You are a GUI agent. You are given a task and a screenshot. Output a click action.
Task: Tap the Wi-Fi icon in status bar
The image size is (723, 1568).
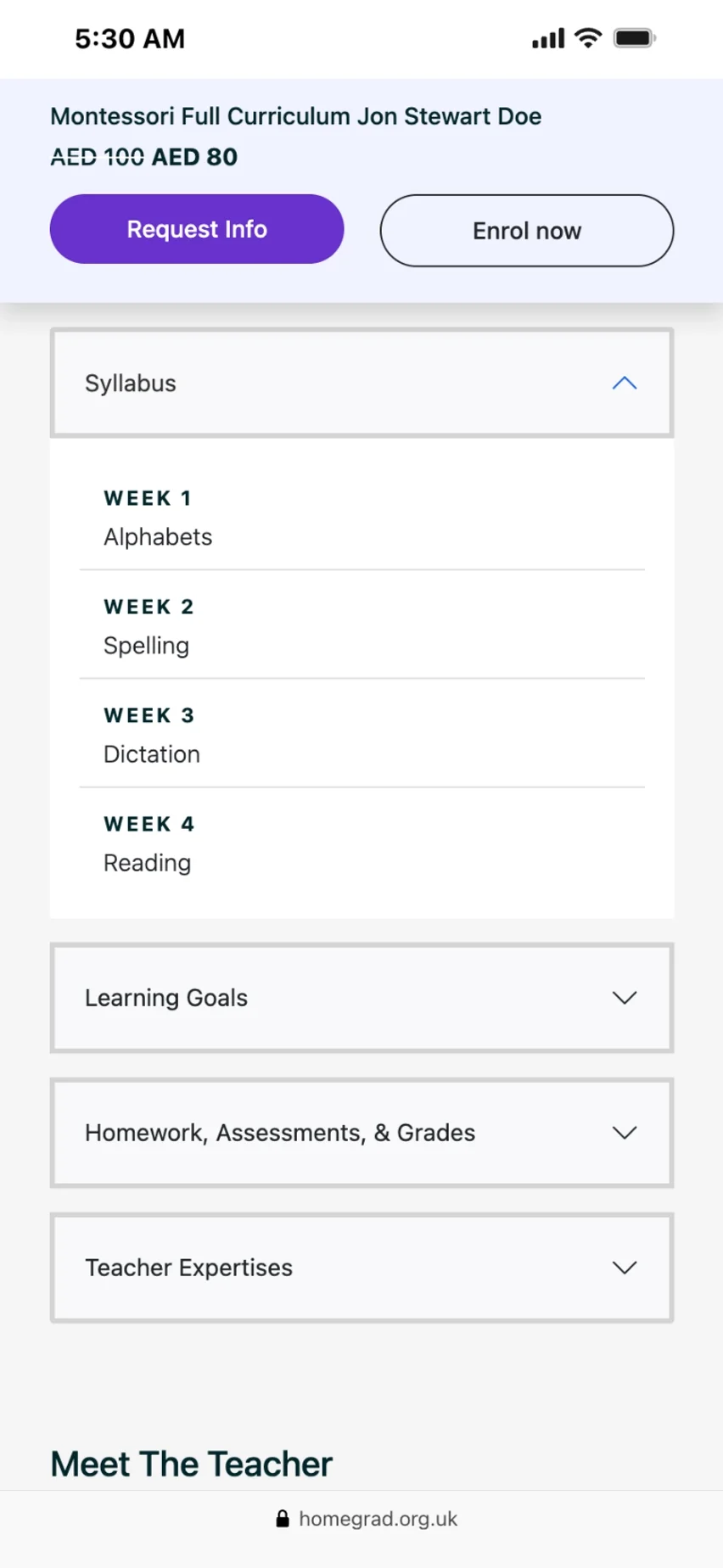coord(587,37)
